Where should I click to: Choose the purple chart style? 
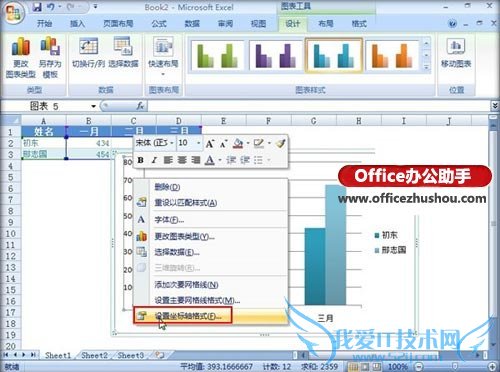coord(276,55)
